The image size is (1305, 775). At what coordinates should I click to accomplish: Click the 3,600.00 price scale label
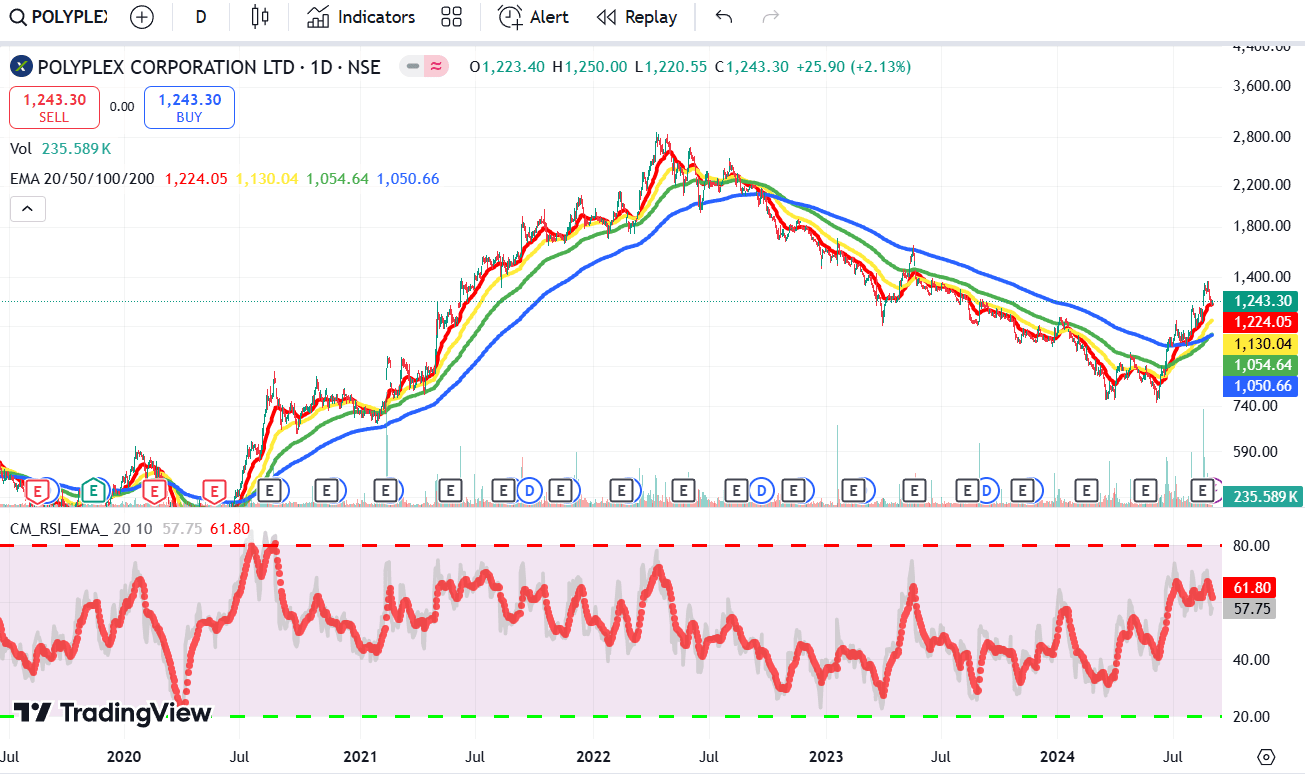click(1262, 86)
